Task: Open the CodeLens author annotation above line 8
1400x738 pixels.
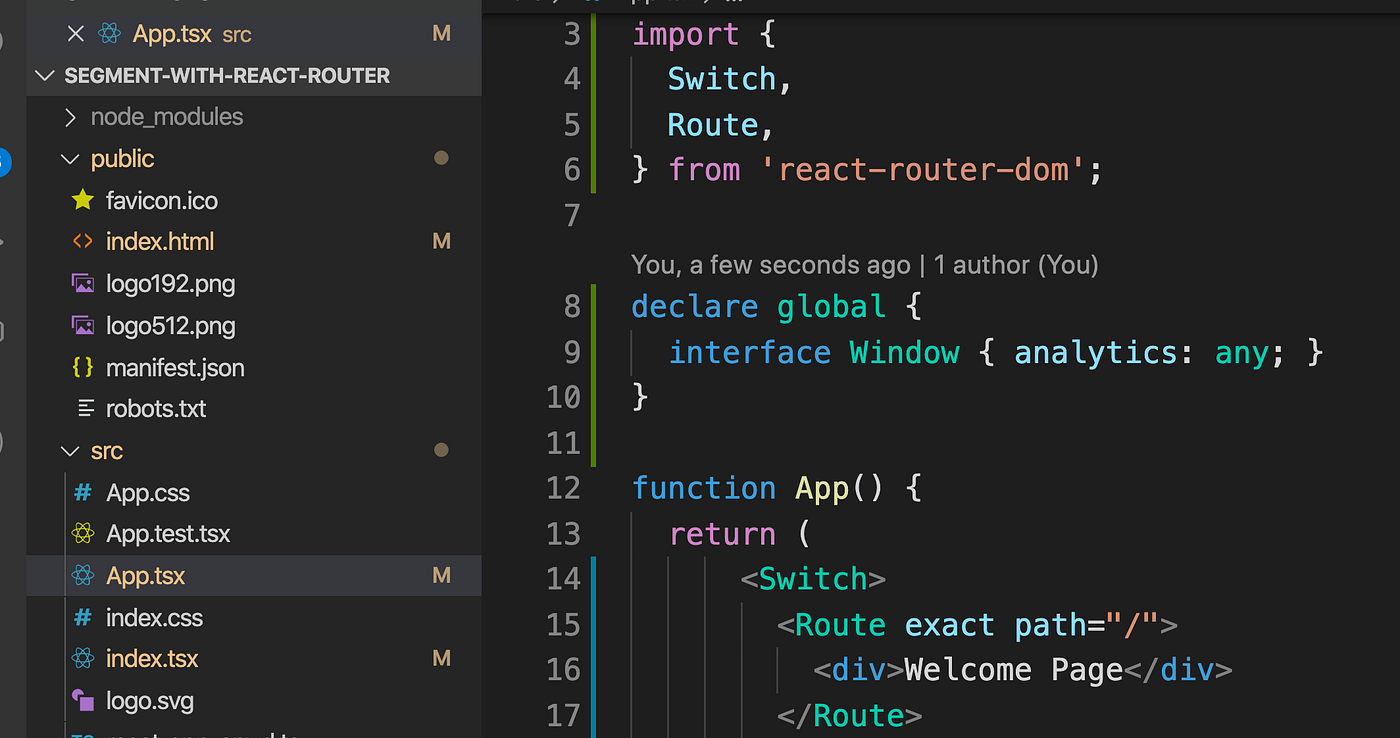Action: [x=864, y=264]
